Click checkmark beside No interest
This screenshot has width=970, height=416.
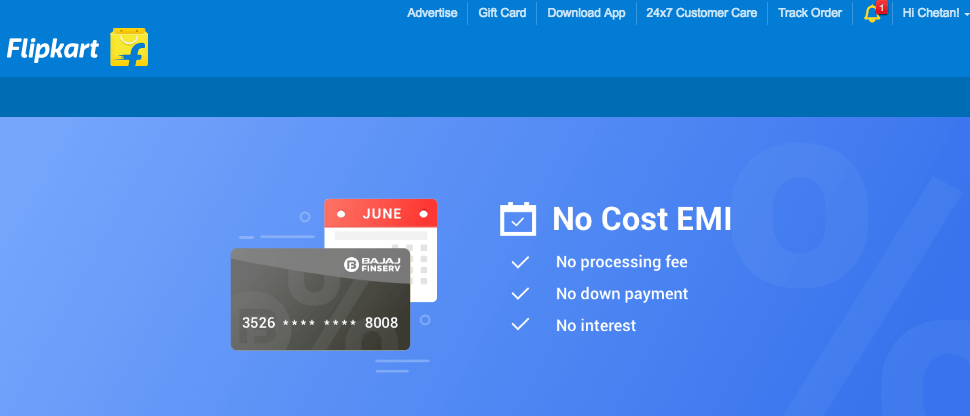coord(520,324)
